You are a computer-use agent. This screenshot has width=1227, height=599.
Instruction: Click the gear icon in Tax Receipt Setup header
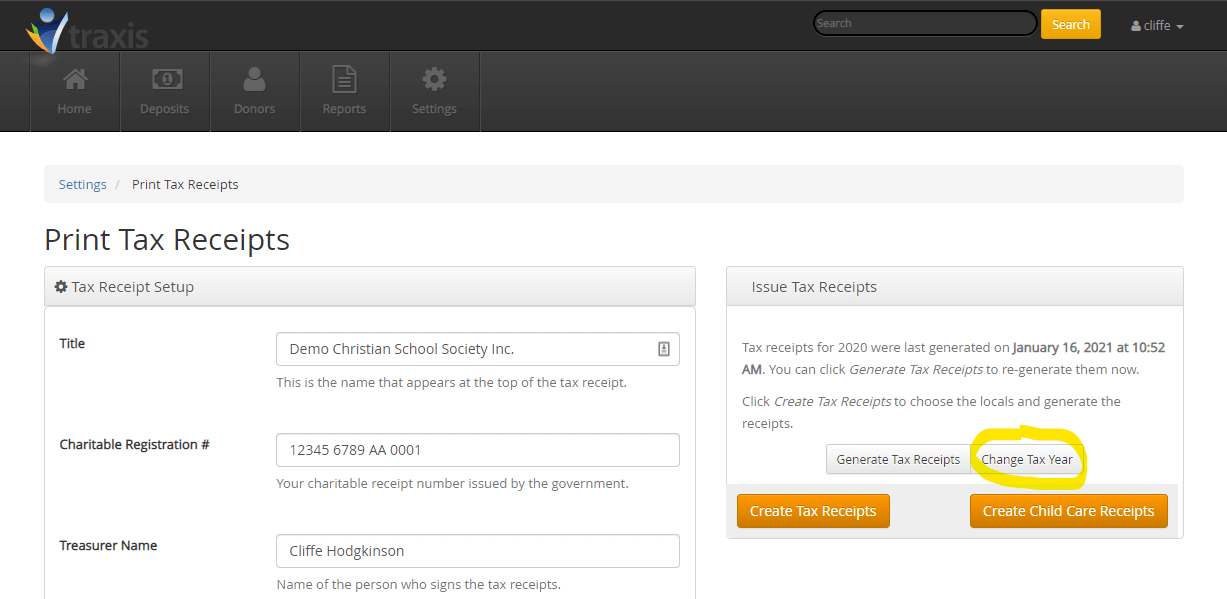(x=61, y=287)
